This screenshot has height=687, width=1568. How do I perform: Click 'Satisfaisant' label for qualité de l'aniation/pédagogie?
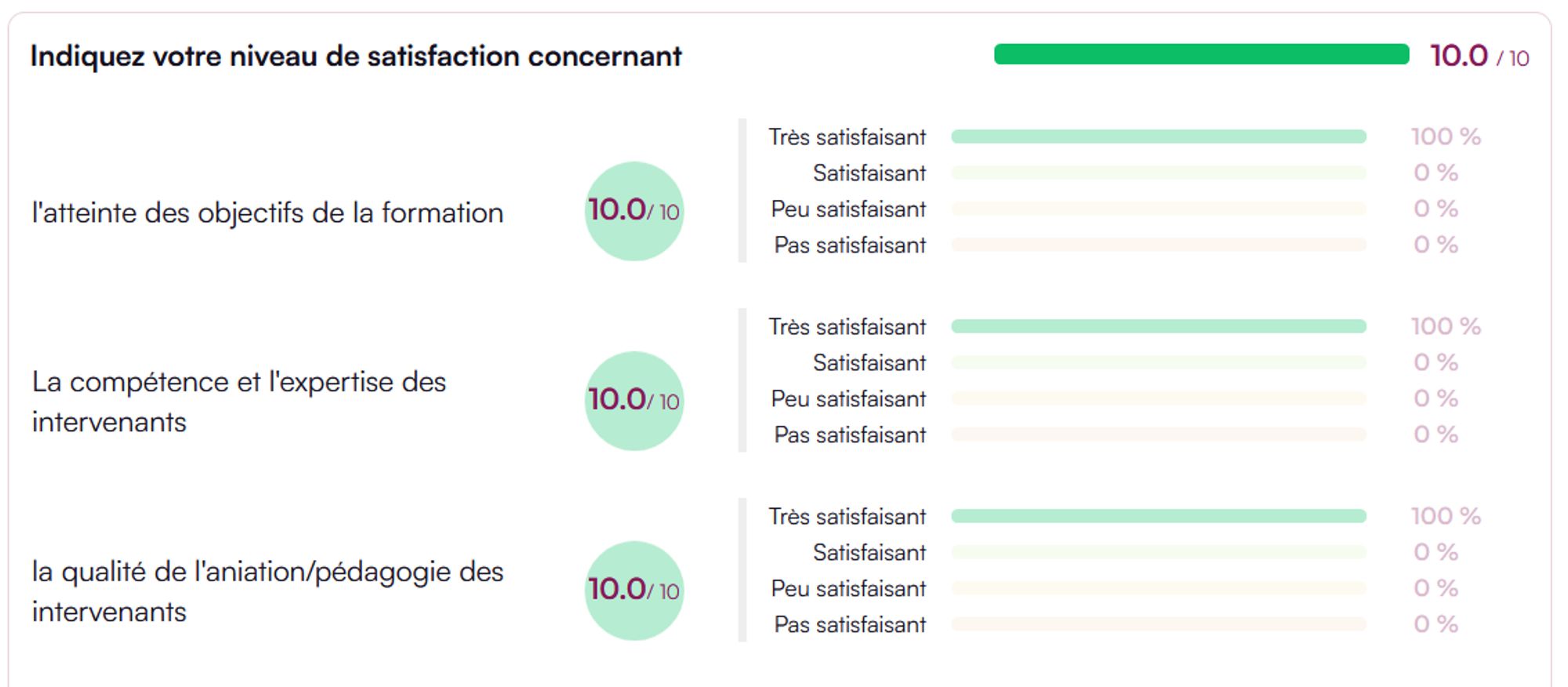[869, 553]
